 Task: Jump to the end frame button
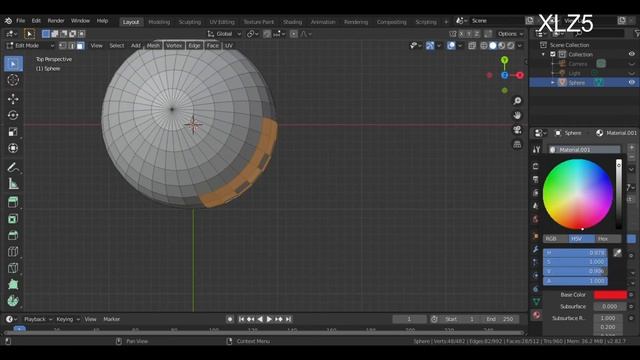pyautogui.click(x=289, y=319)
